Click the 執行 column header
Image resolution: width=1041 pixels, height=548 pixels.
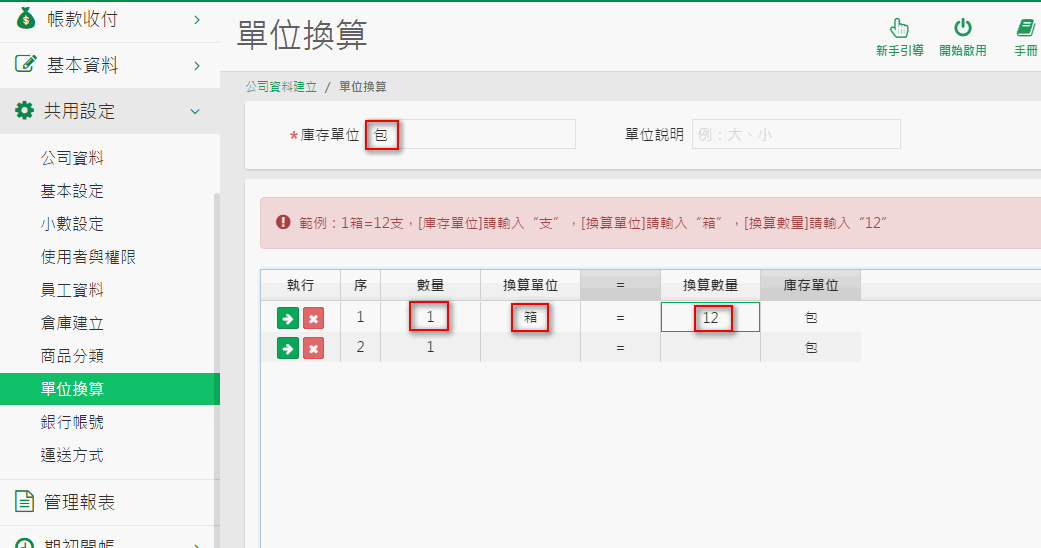point(300,285)
